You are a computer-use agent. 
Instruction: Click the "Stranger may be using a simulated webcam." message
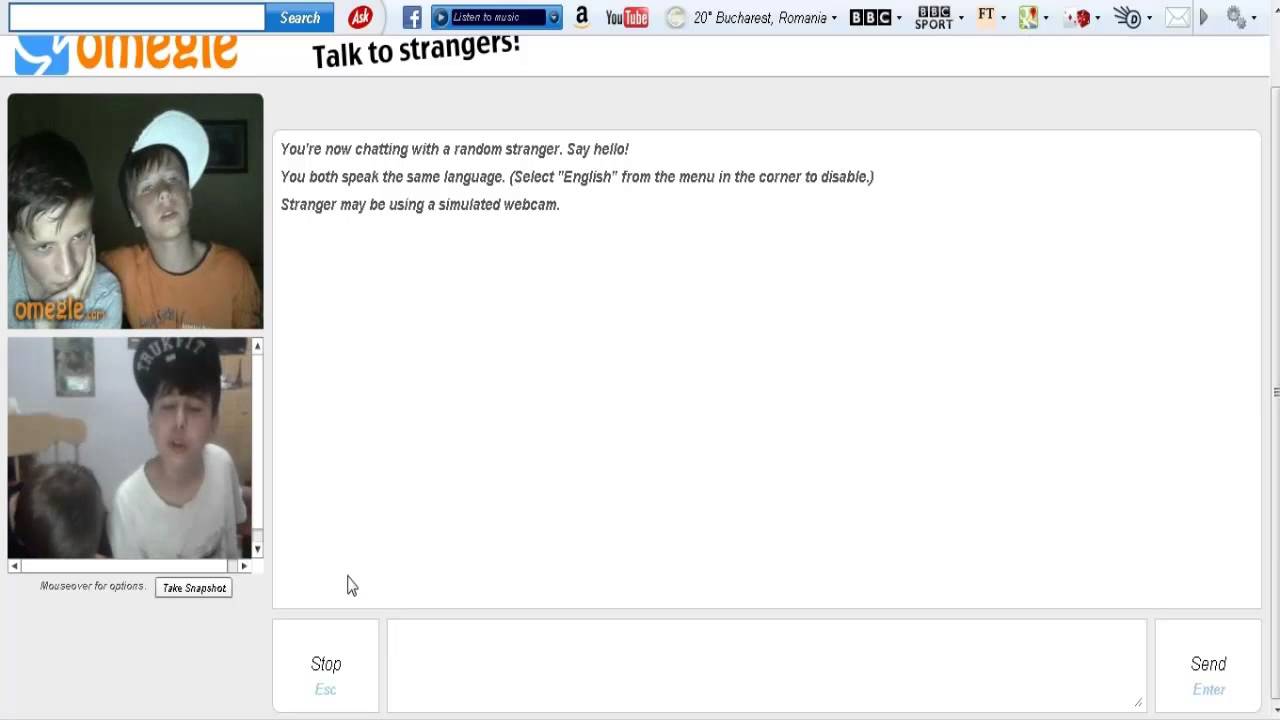click(420, 204)
